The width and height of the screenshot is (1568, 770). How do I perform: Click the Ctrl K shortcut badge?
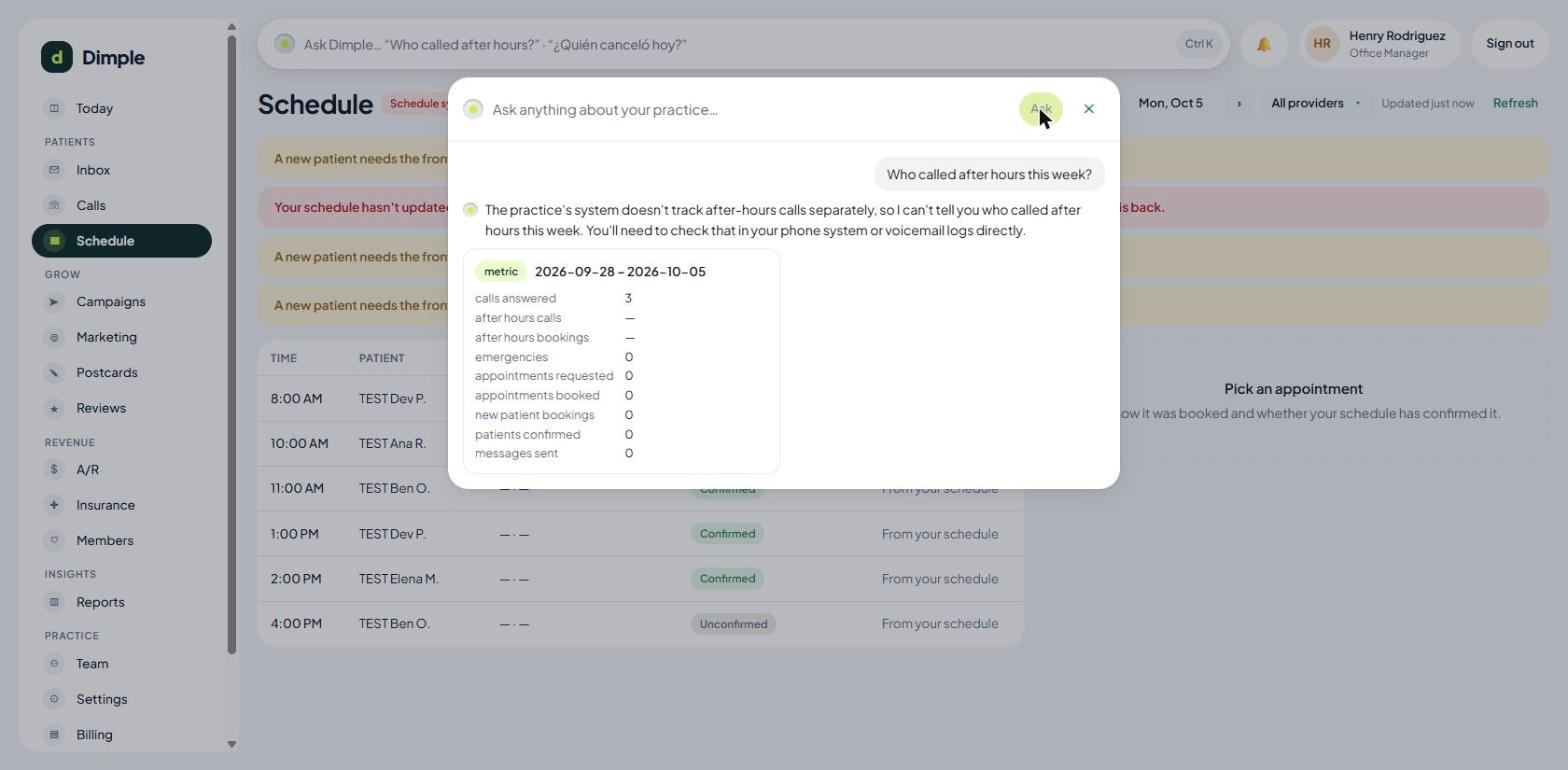tap(1199, 44)
